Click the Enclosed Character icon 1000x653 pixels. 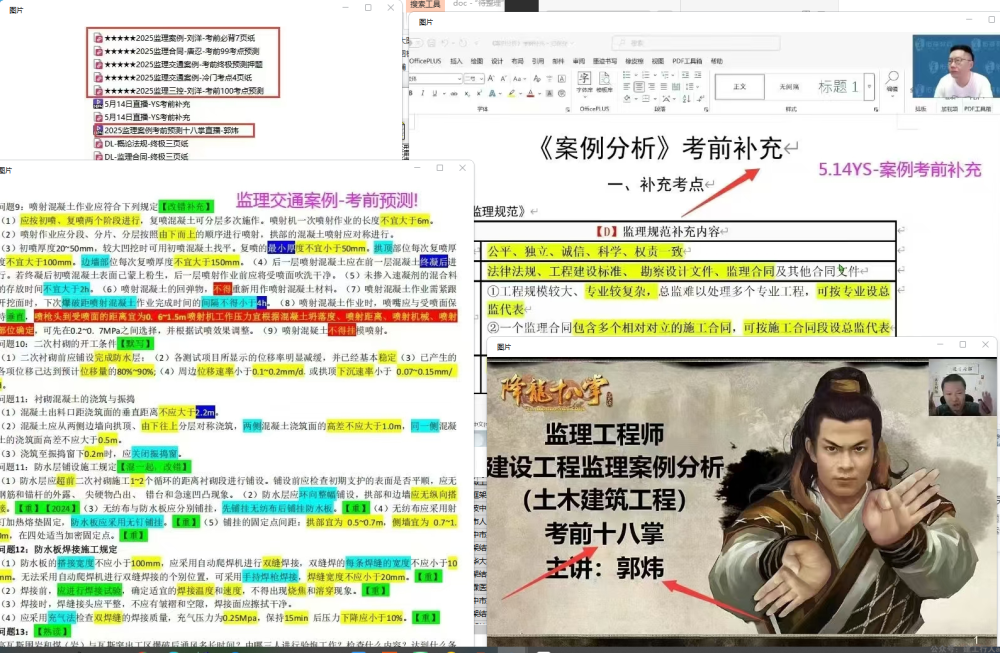coord(562,93)
